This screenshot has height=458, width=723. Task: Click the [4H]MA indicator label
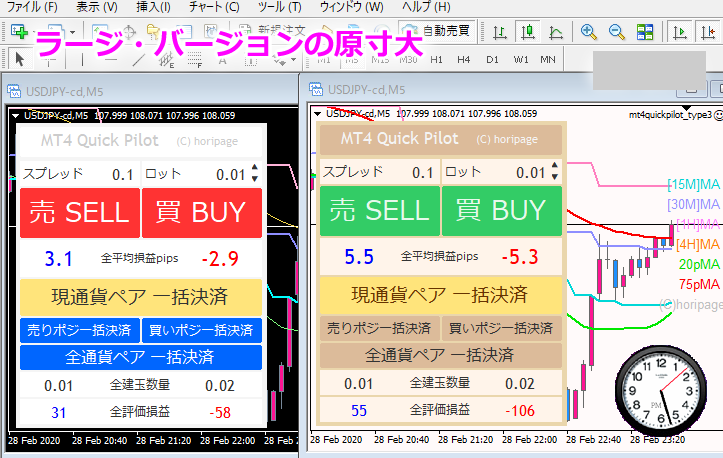(698, 244)
